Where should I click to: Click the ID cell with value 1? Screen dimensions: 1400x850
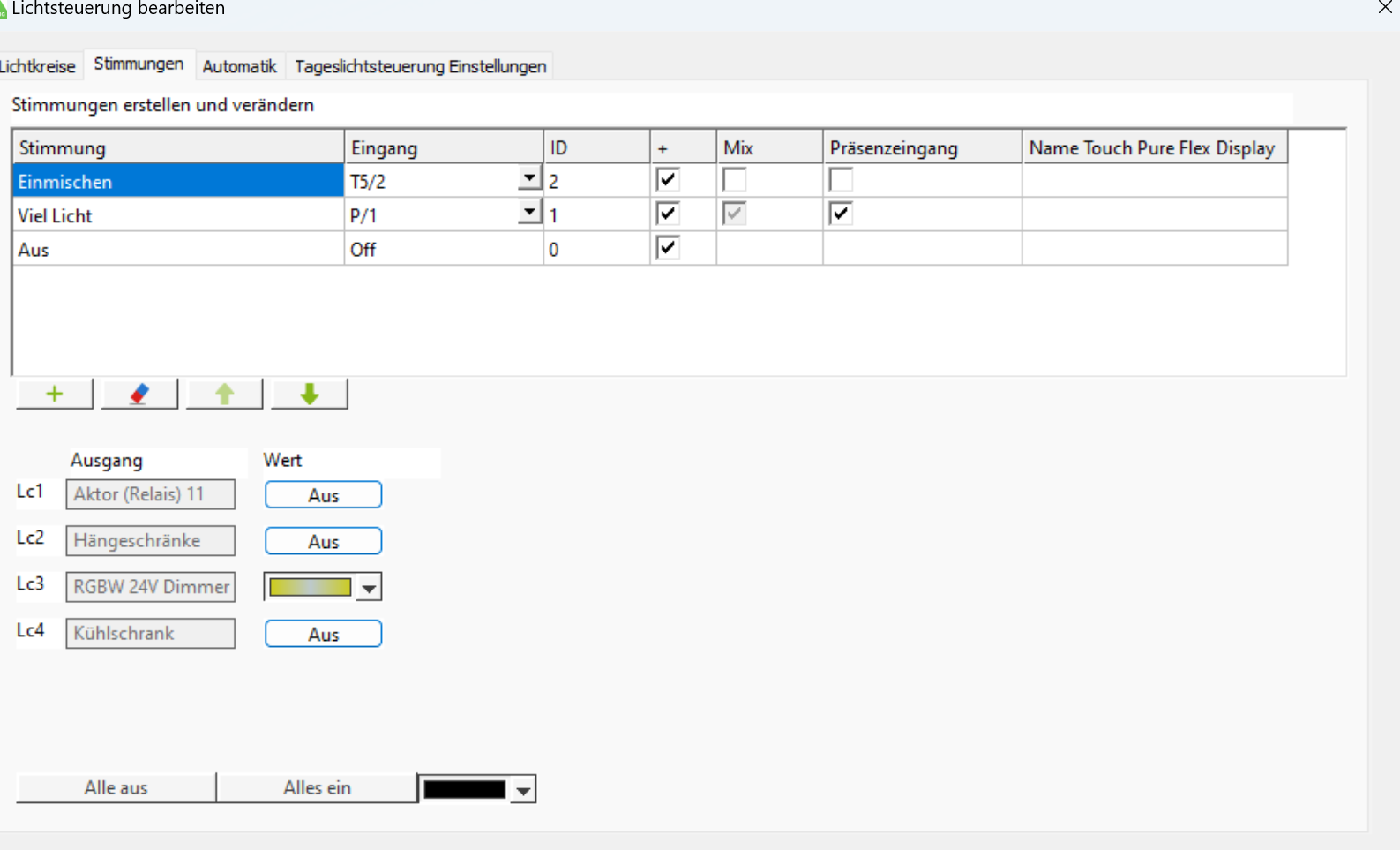coord(596,215)
